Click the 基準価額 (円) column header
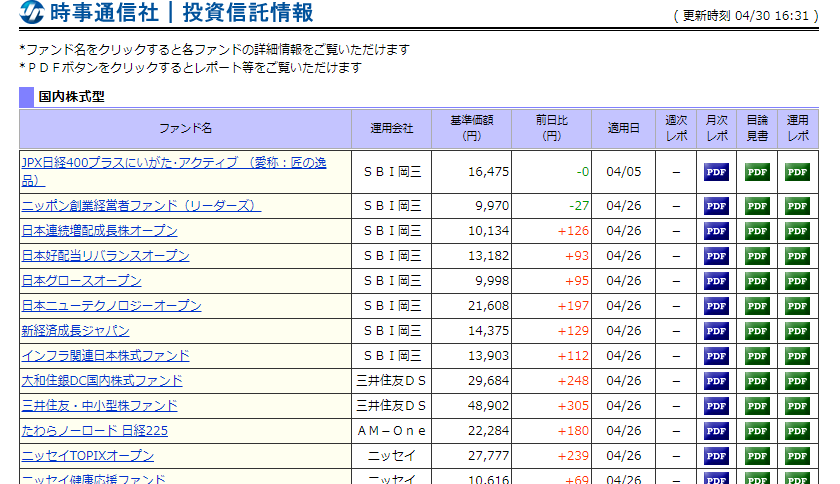The image size is (840, 484). click(x=471, y=128)
